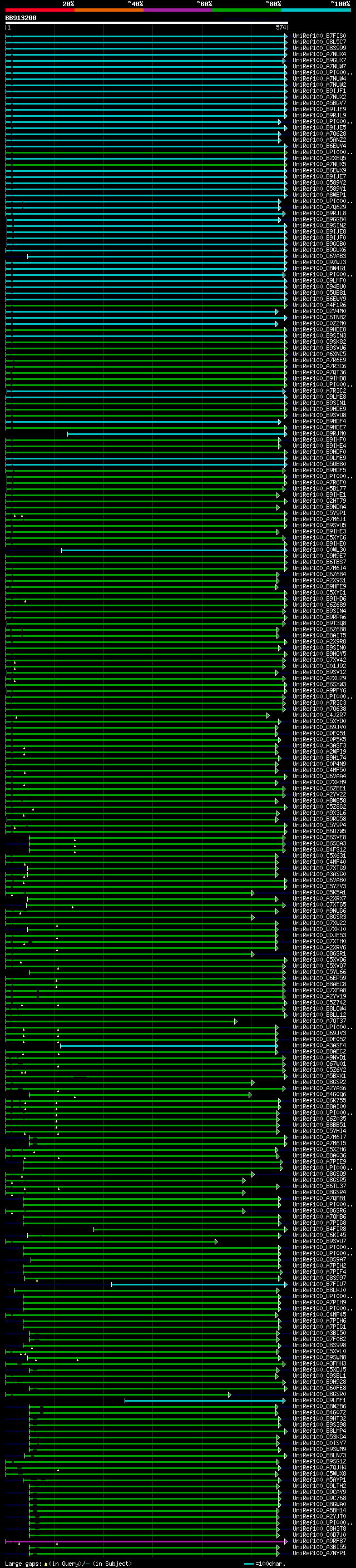Select hit label UniRef100_B9RJL9
The width and height of the screenshot is (356, 1568).
point(319,116)
